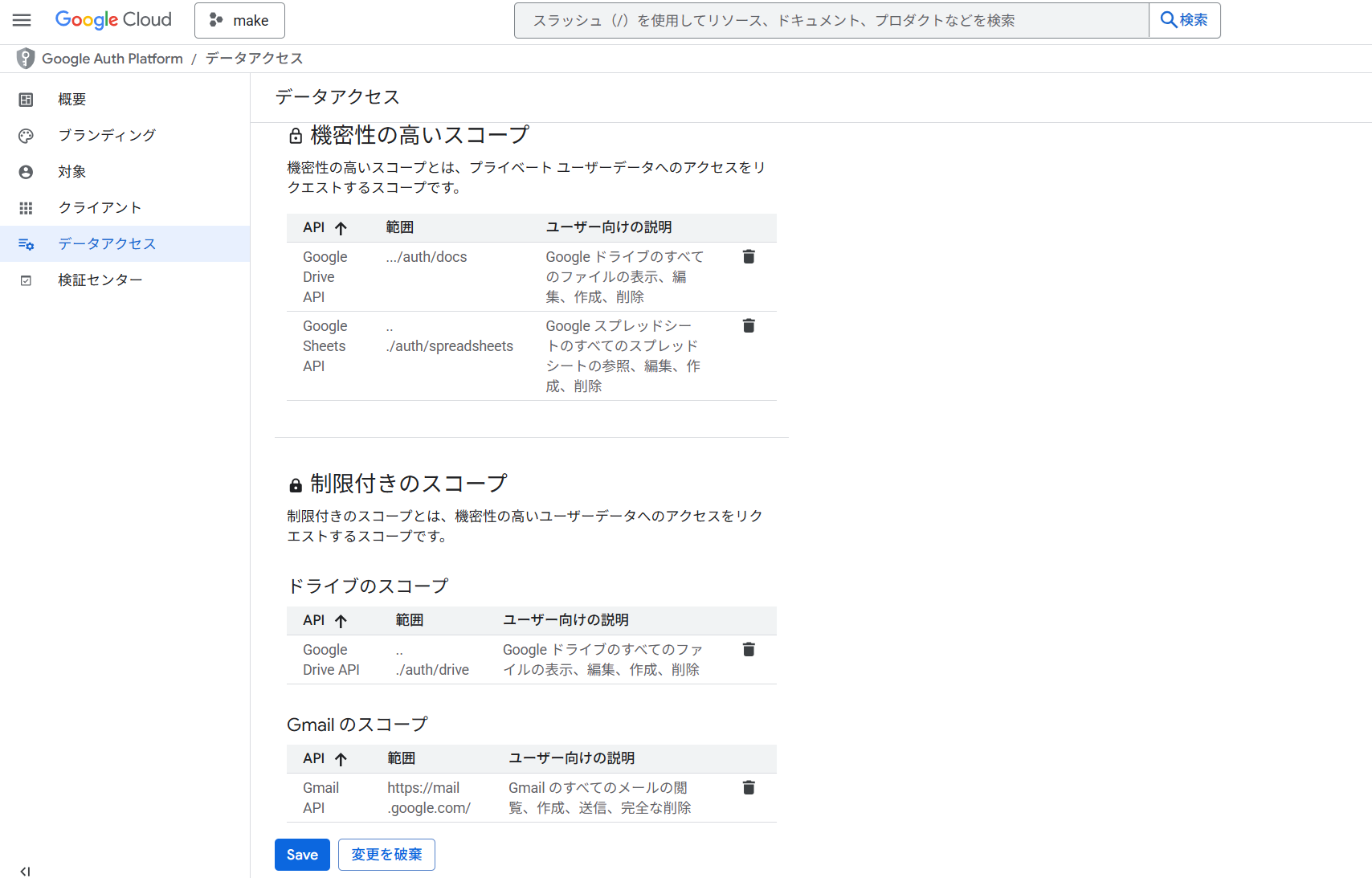Click the ./auth/spreadsheets scope cell

449,337
